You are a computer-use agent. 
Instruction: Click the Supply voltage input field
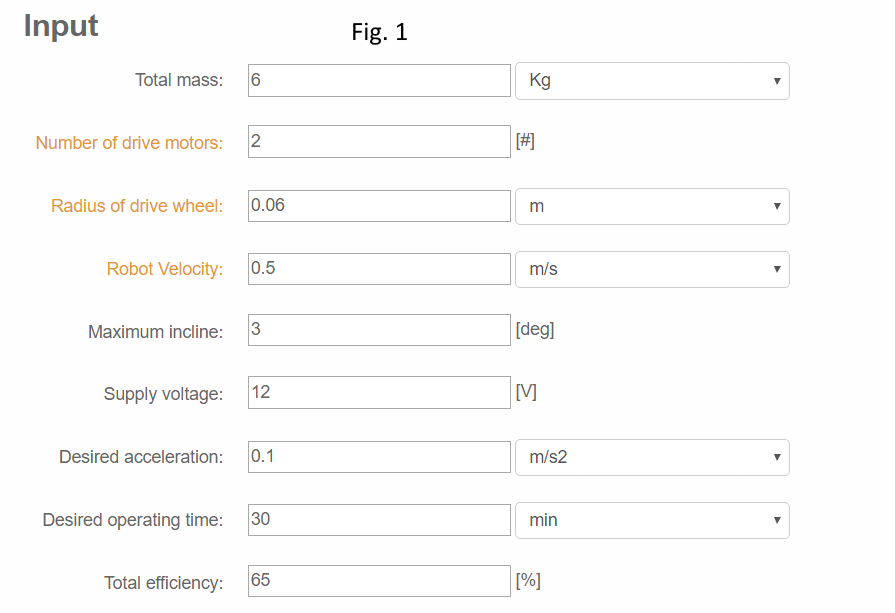pos(379,393)
